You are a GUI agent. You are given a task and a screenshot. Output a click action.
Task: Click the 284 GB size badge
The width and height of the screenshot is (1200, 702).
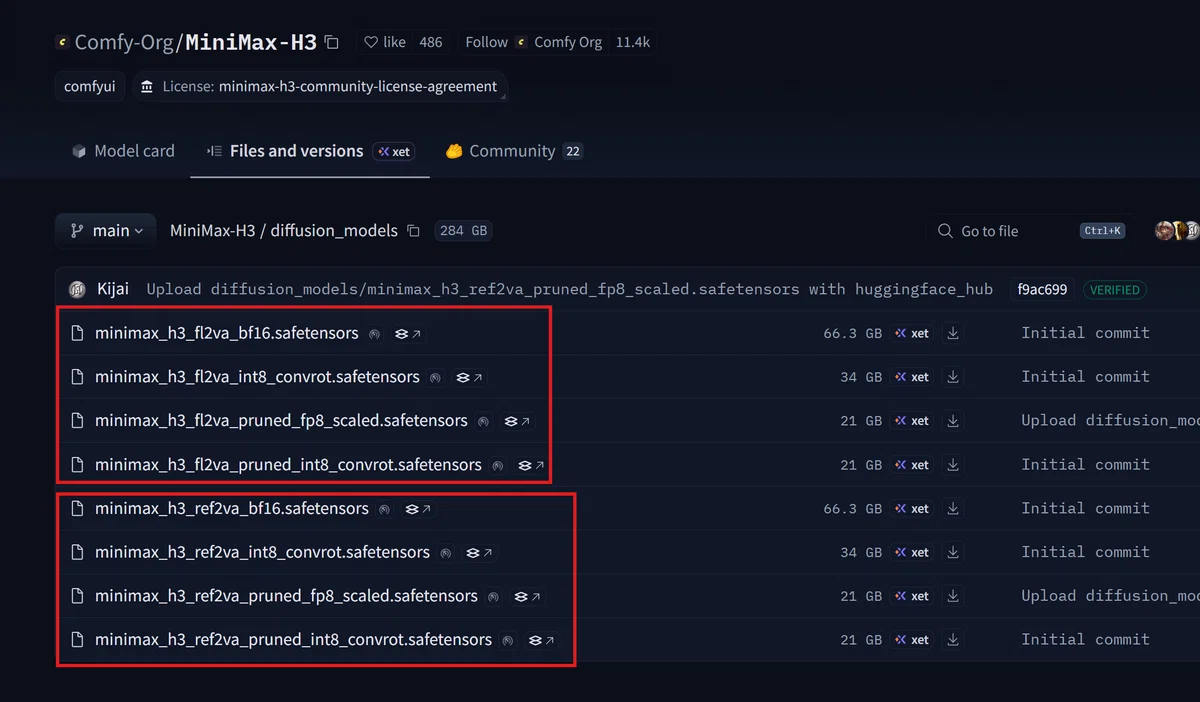click(x=464, y=231)
